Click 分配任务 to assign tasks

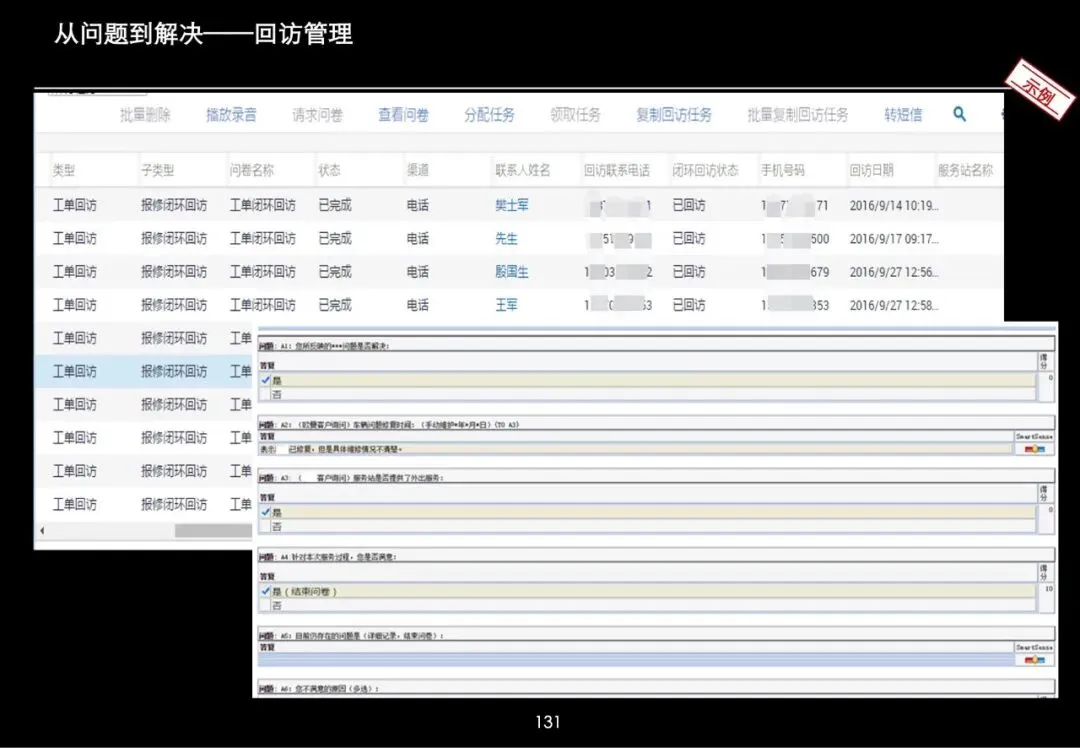489,115
